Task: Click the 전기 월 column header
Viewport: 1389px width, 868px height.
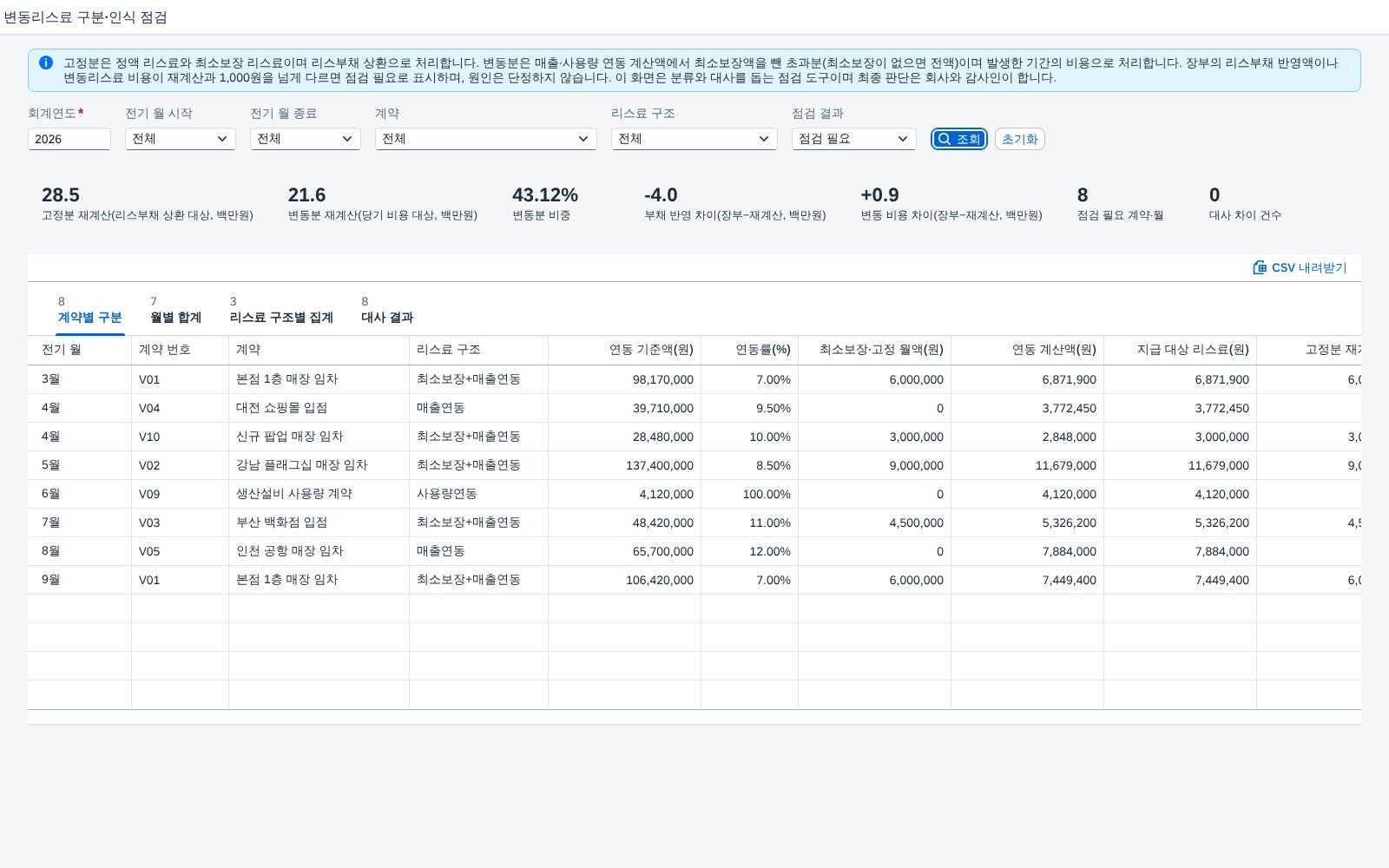Action: (x=80, y=350)
